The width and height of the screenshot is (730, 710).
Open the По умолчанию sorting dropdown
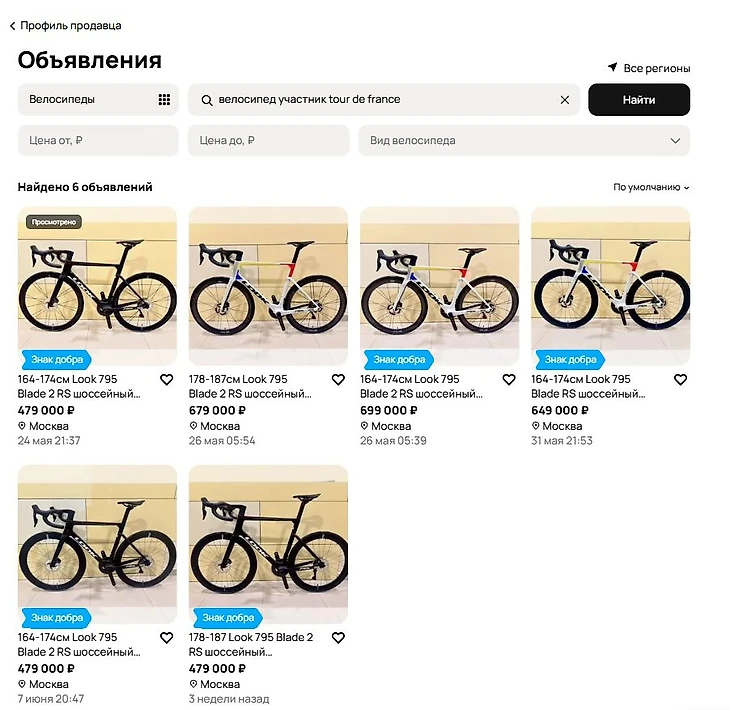pyautogui.click(x=651, y=187)
